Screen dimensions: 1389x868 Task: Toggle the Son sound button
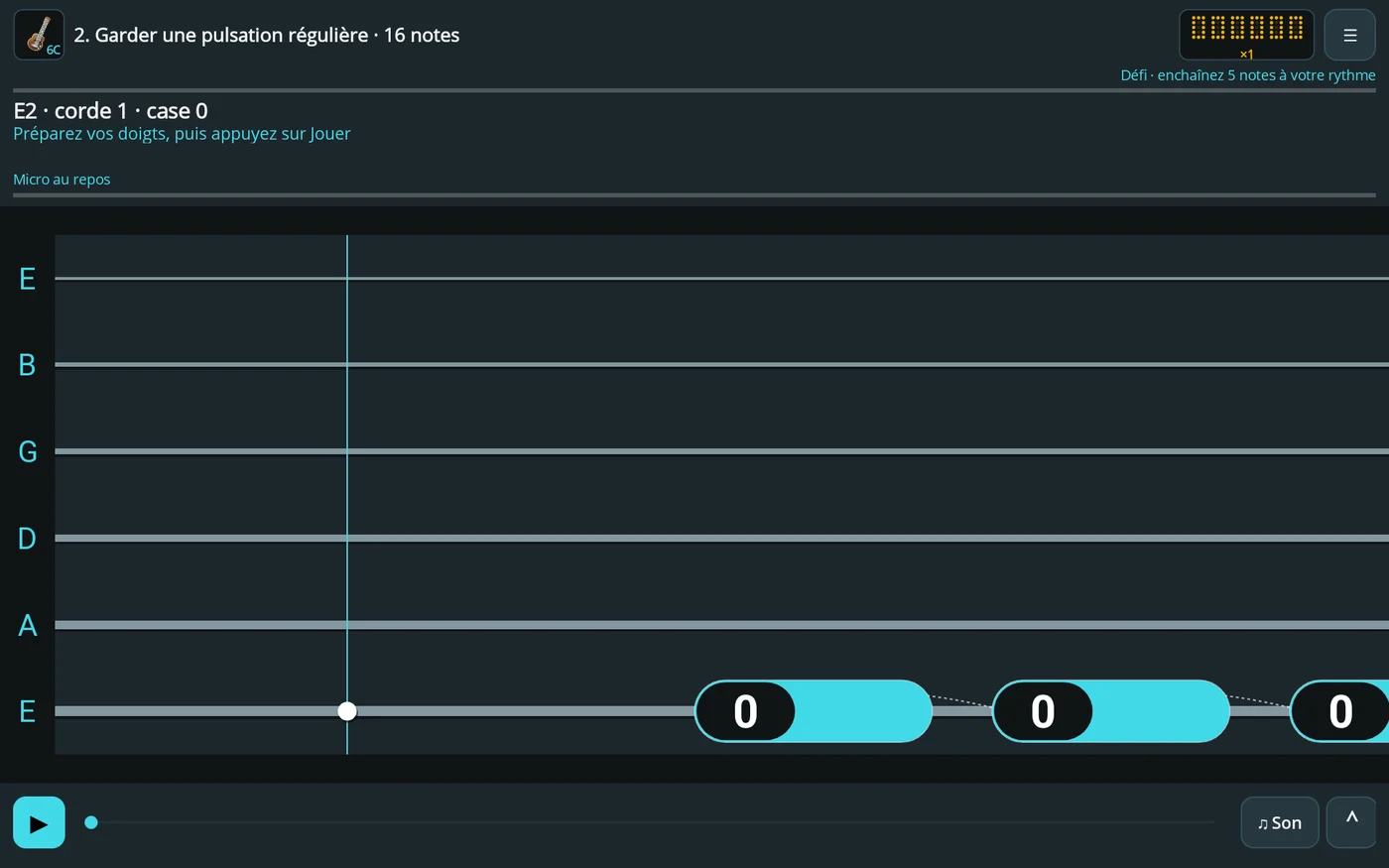(x=1279, y=822)
